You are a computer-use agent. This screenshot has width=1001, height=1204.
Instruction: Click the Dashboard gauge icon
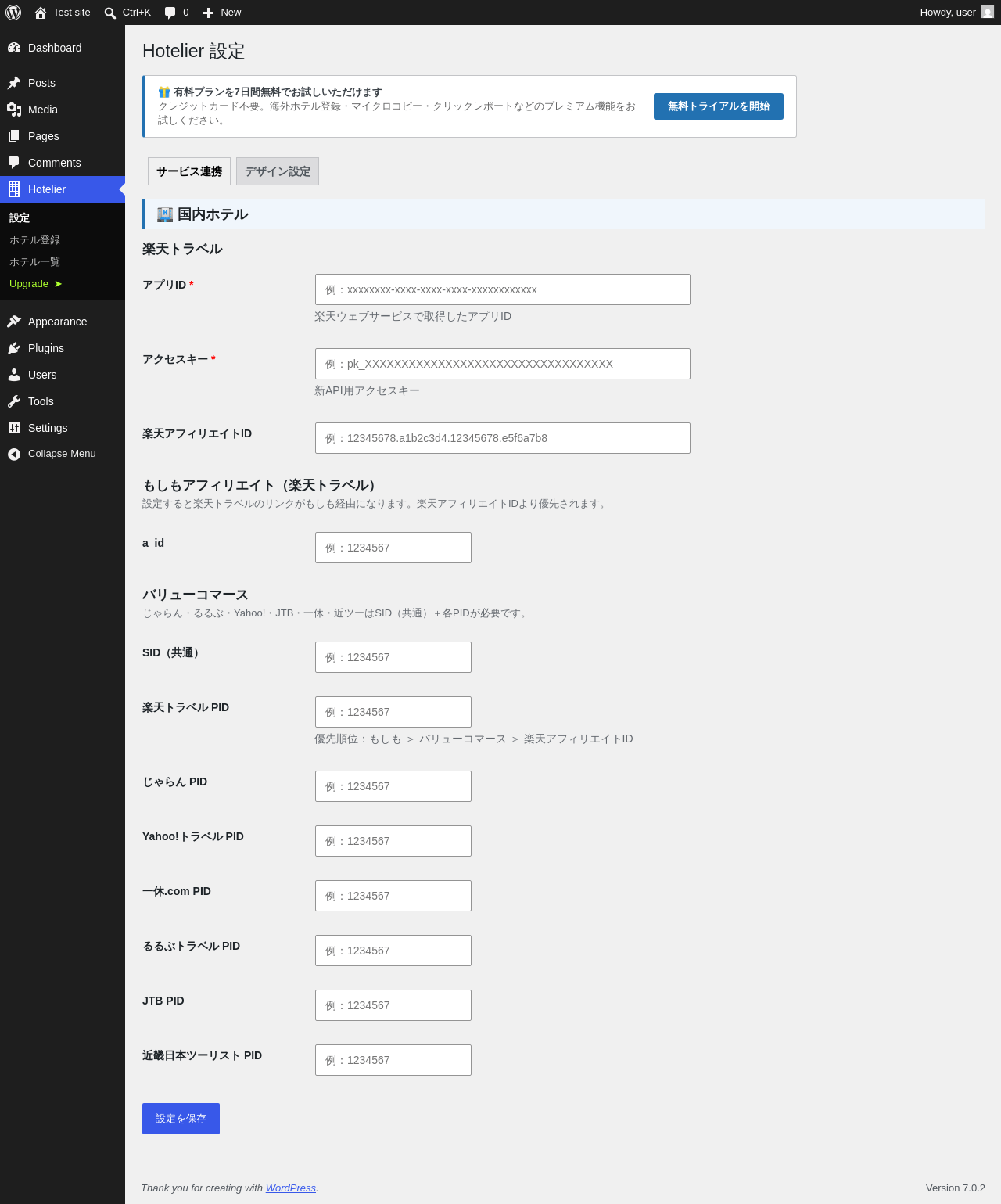pyautogui.click(x=14, y=48)
